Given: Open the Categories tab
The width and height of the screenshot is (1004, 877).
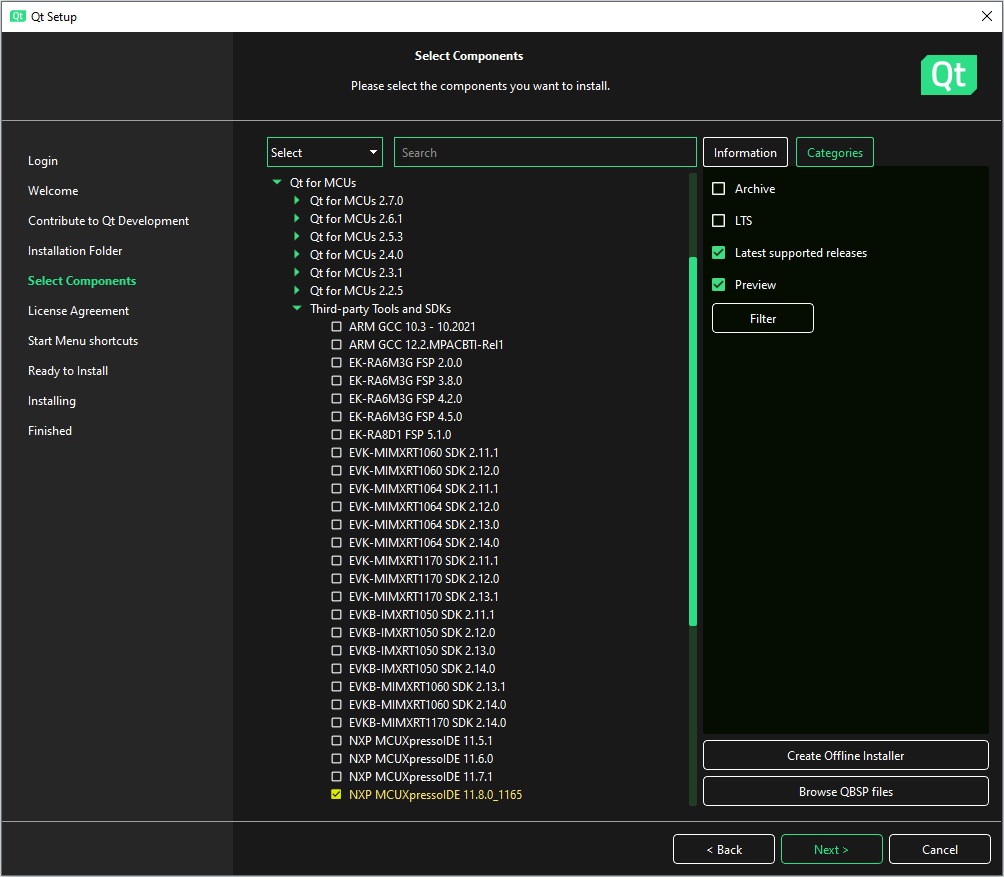Looking at the screenshot, I should (834, 152).
